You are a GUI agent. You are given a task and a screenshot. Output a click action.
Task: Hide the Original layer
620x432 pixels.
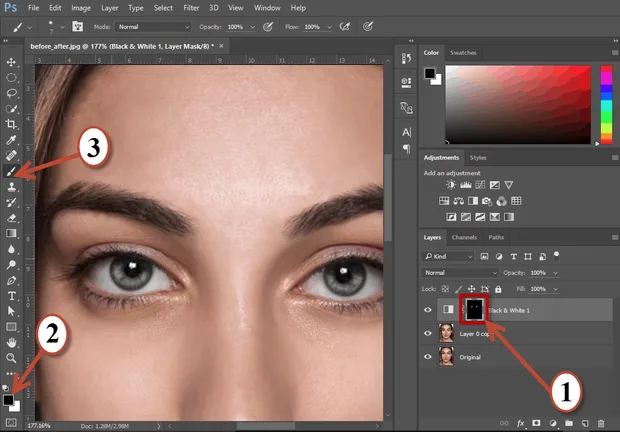(x=428, y=357)
